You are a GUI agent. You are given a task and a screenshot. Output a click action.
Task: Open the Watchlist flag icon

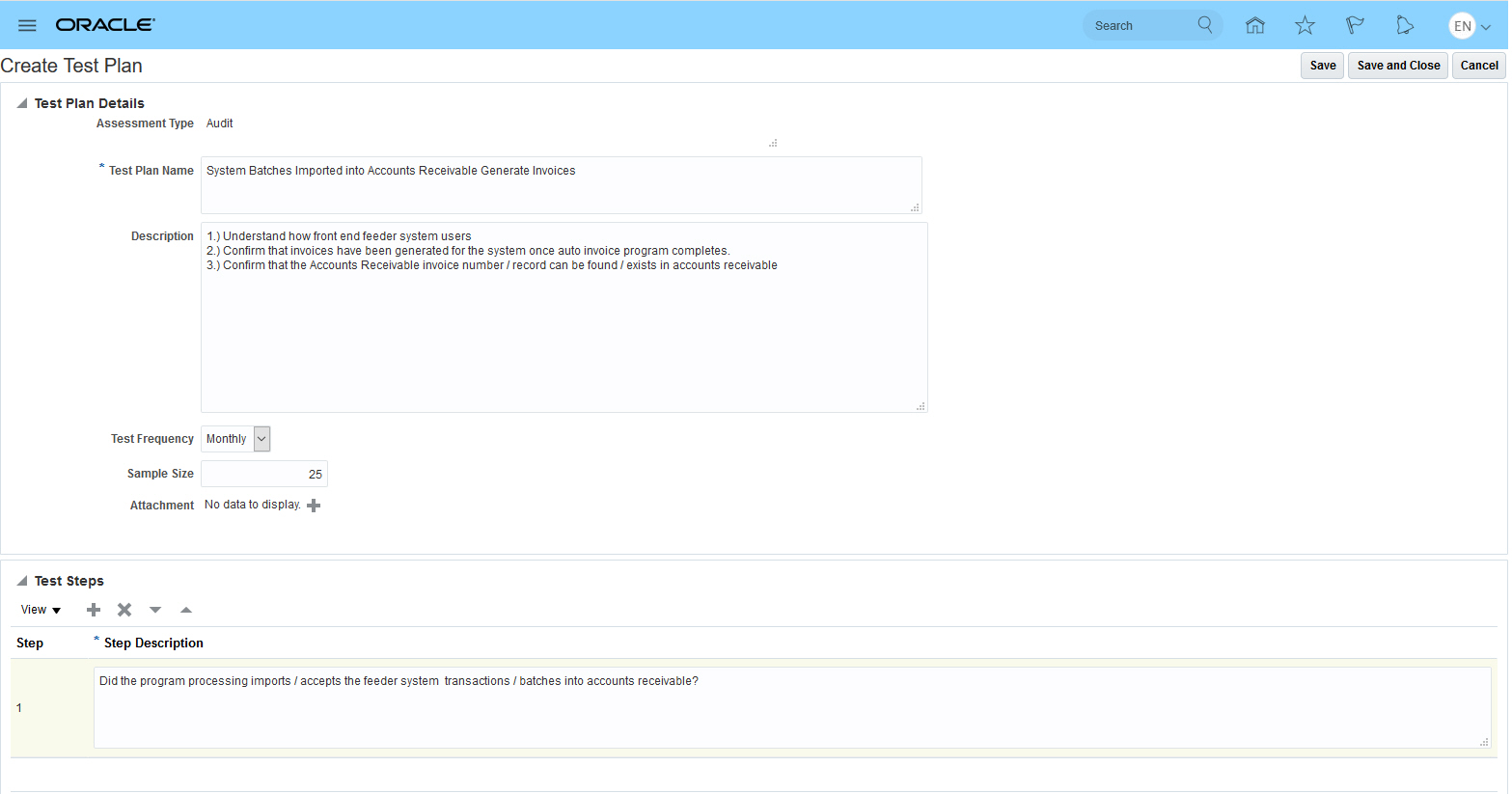pyautogui.click(x=1355, y=25)
